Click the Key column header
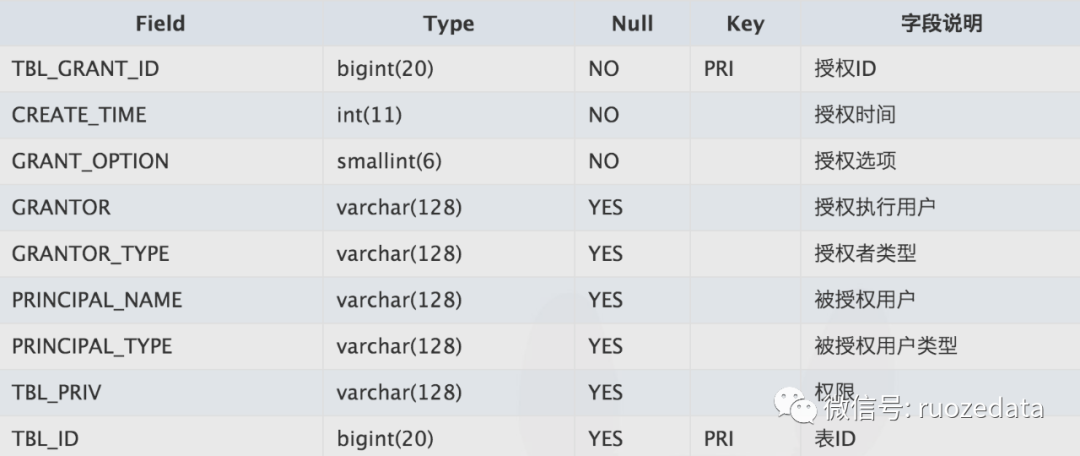 pyautogui.click(x=745, y=23)
